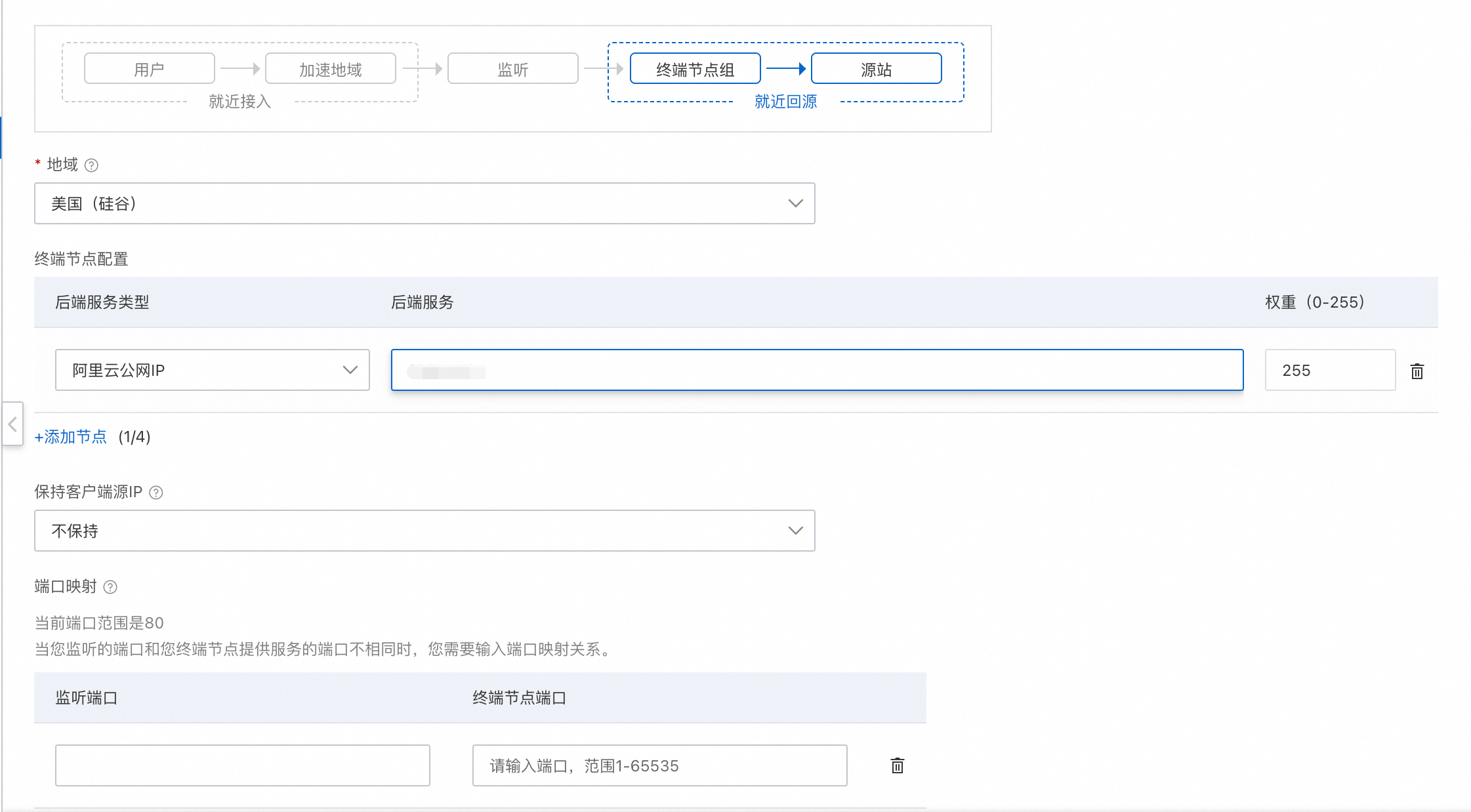Click the +添加节点 link

point(71,437)
